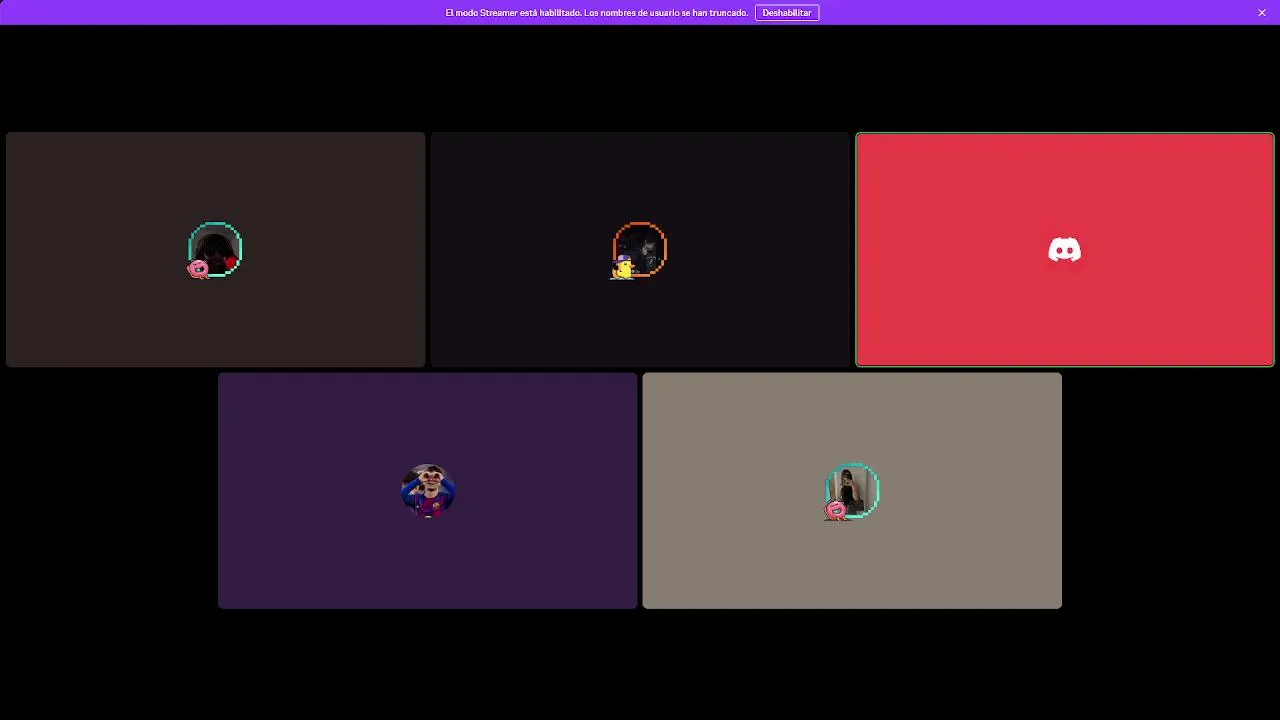Focus the red participant tile with green border
Screen dimensions: 1280x720
1065,250
